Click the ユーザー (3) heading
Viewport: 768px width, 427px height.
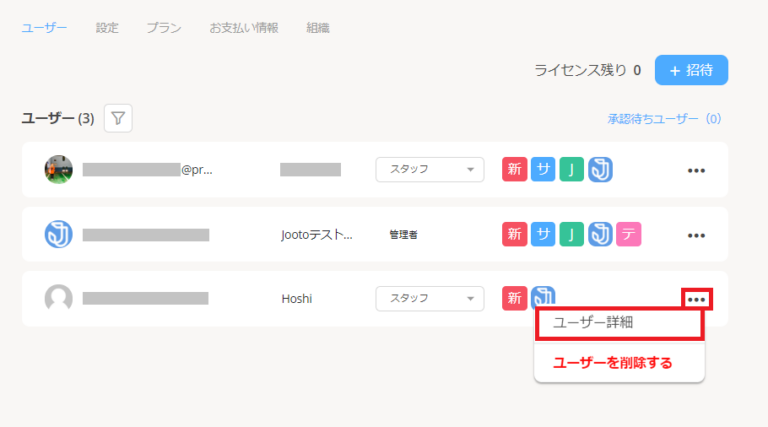[x=58, y=119]
